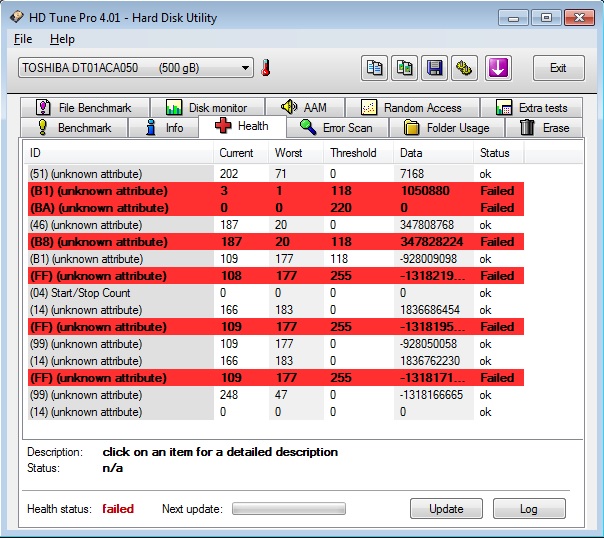Switch to the File Benchmark tab

[85, 107]
